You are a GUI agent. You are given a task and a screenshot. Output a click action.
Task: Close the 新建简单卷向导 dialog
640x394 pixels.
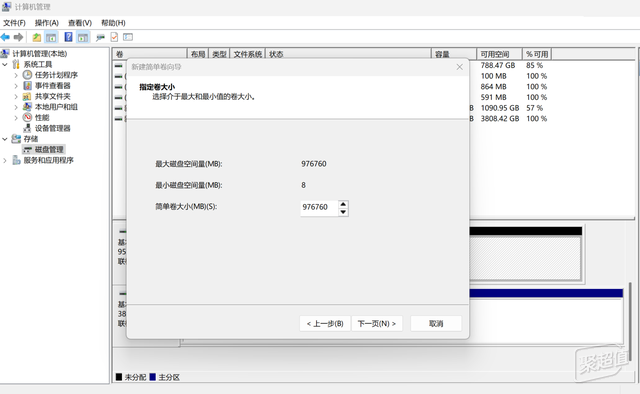[460, 67]
